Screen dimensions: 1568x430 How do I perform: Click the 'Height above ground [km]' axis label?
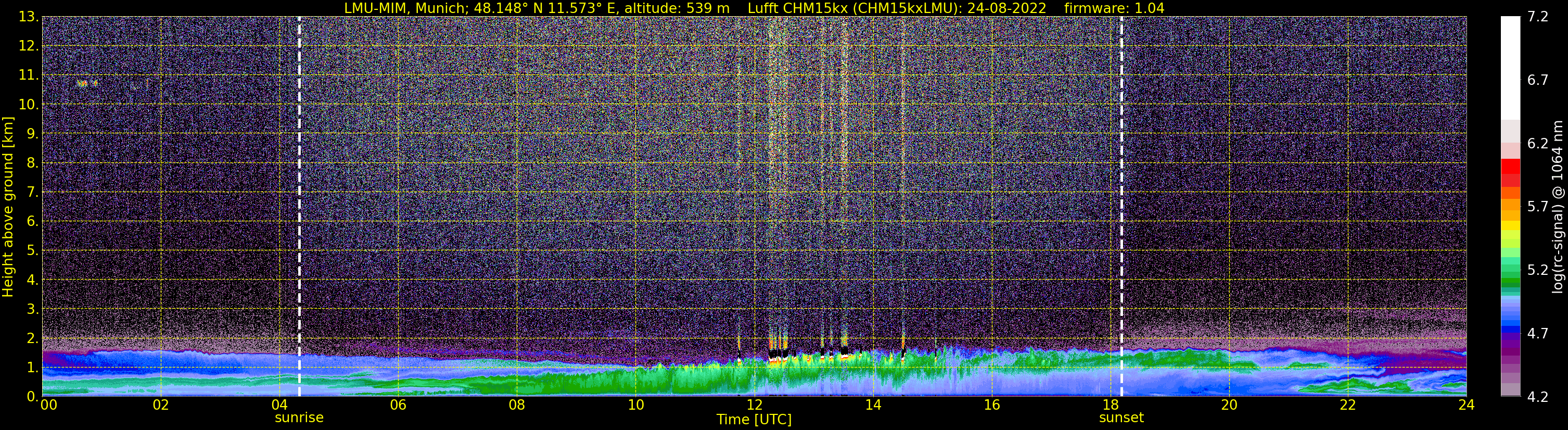click(x=8, y=207)
